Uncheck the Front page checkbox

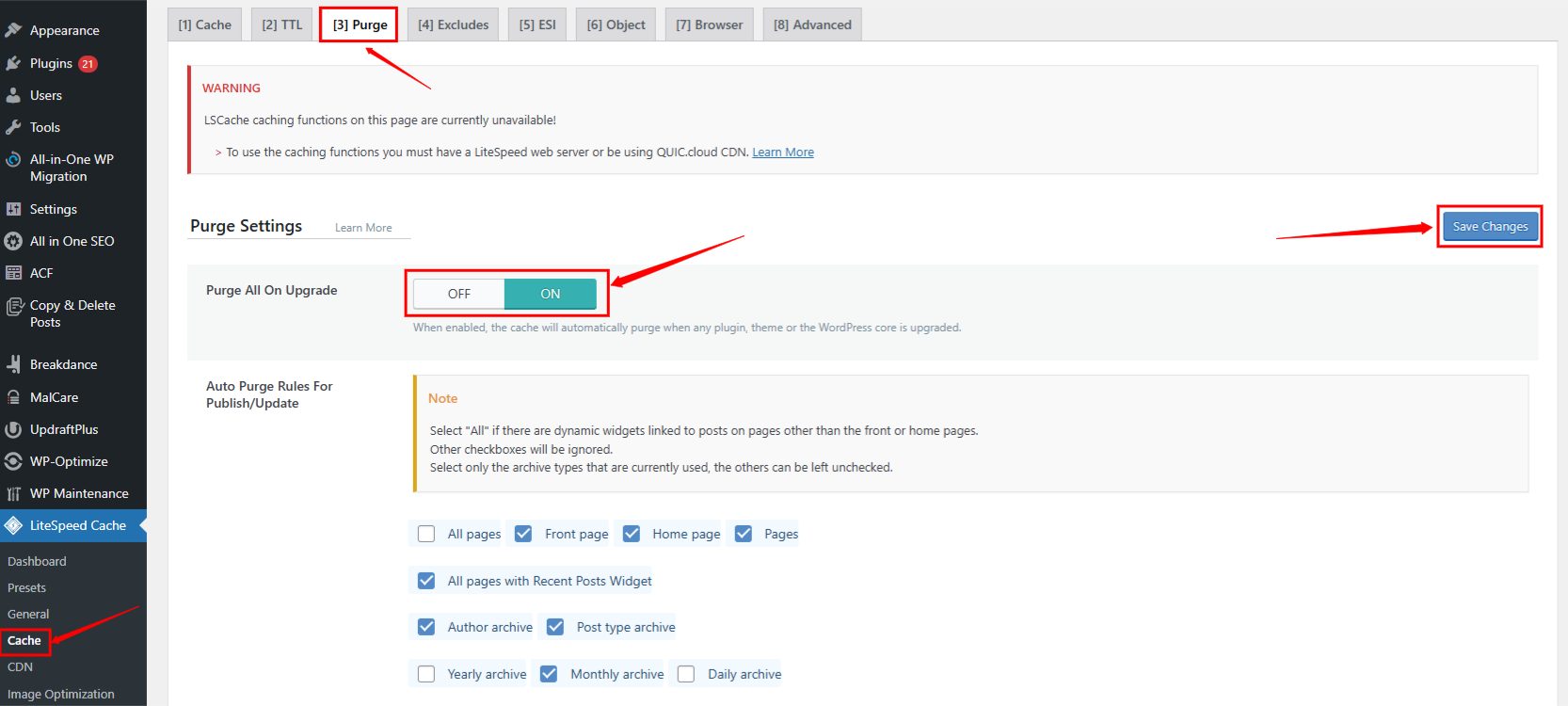(523, 534)
